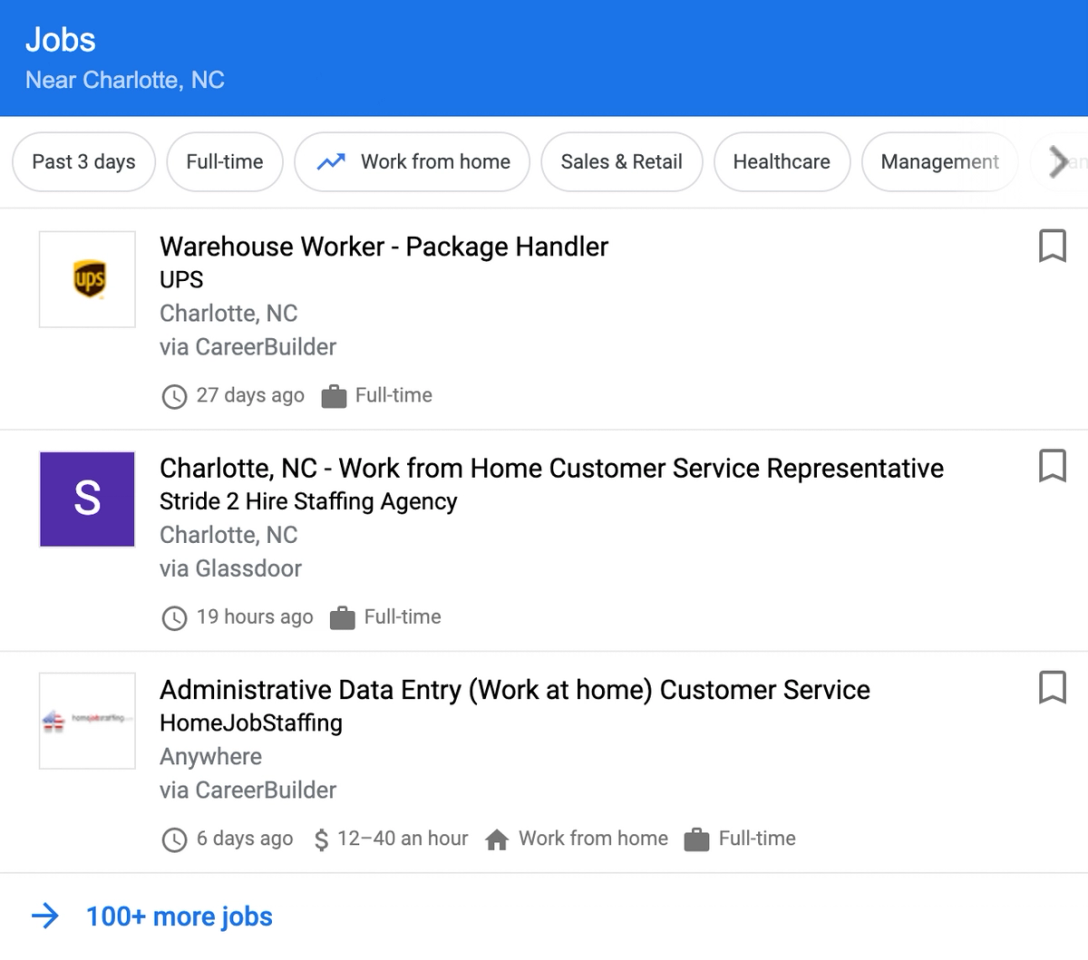Open the Charlotte, NC - Work from Home job listing
This screenshot has height=960, width=1088.
click(x=551, y=467)
